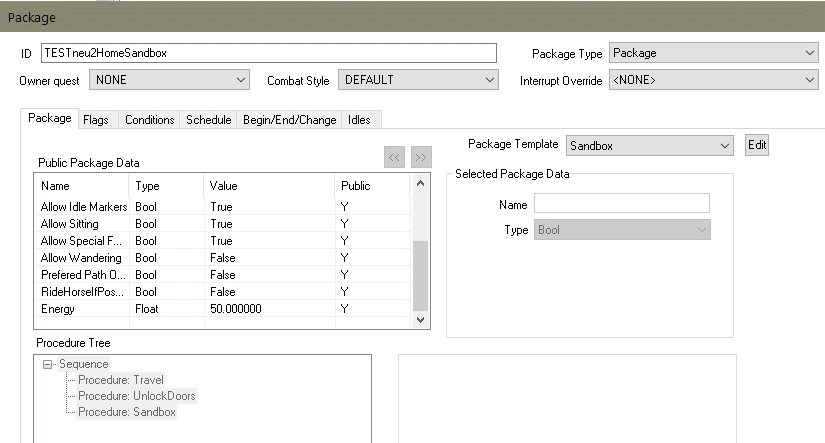Click the Selected Package Data Name field
The image size is (825, 443).
[621, 204]
